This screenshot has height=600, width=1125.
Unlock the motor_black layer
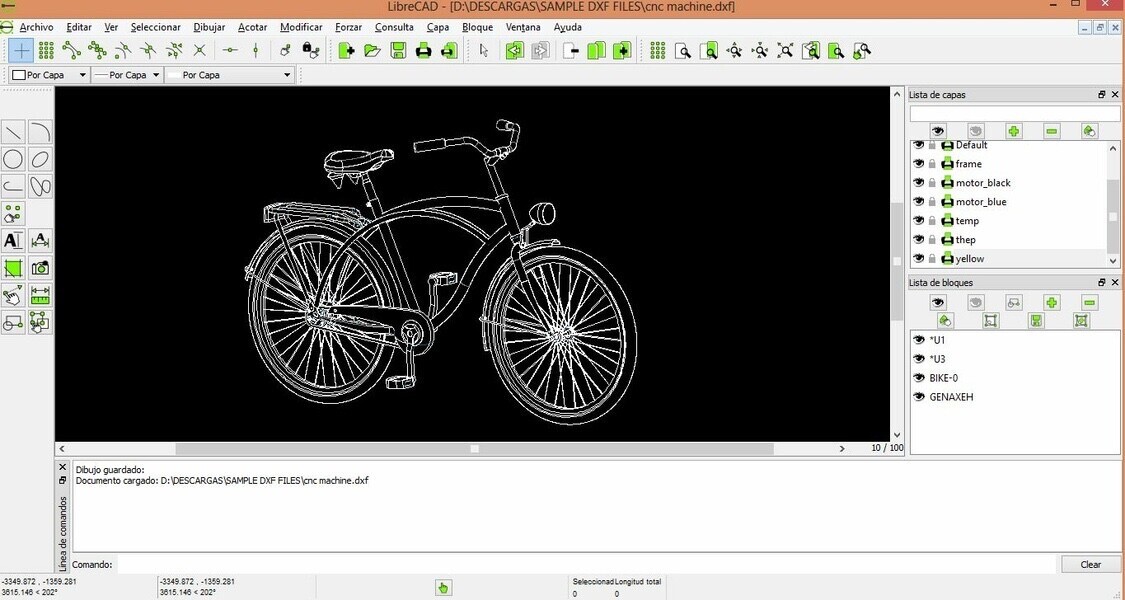932,182
